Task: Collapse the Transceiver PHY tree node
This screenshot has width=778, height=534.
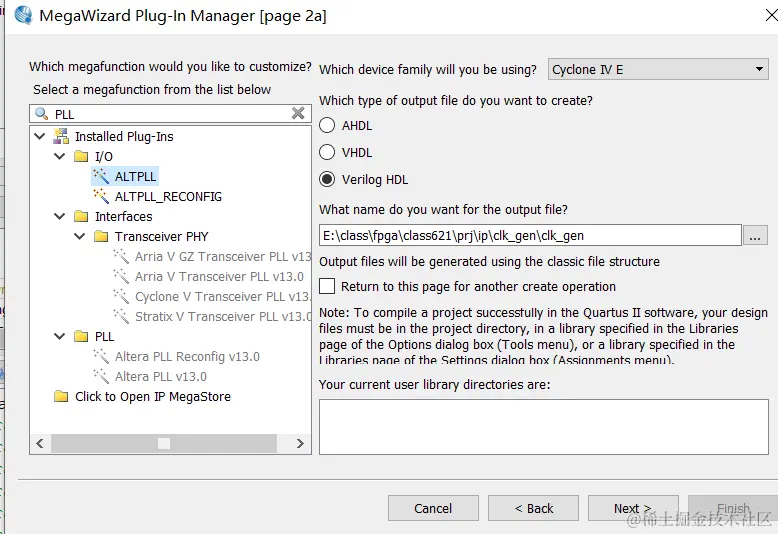Action: pyautogui.click(x=79, y=236)
